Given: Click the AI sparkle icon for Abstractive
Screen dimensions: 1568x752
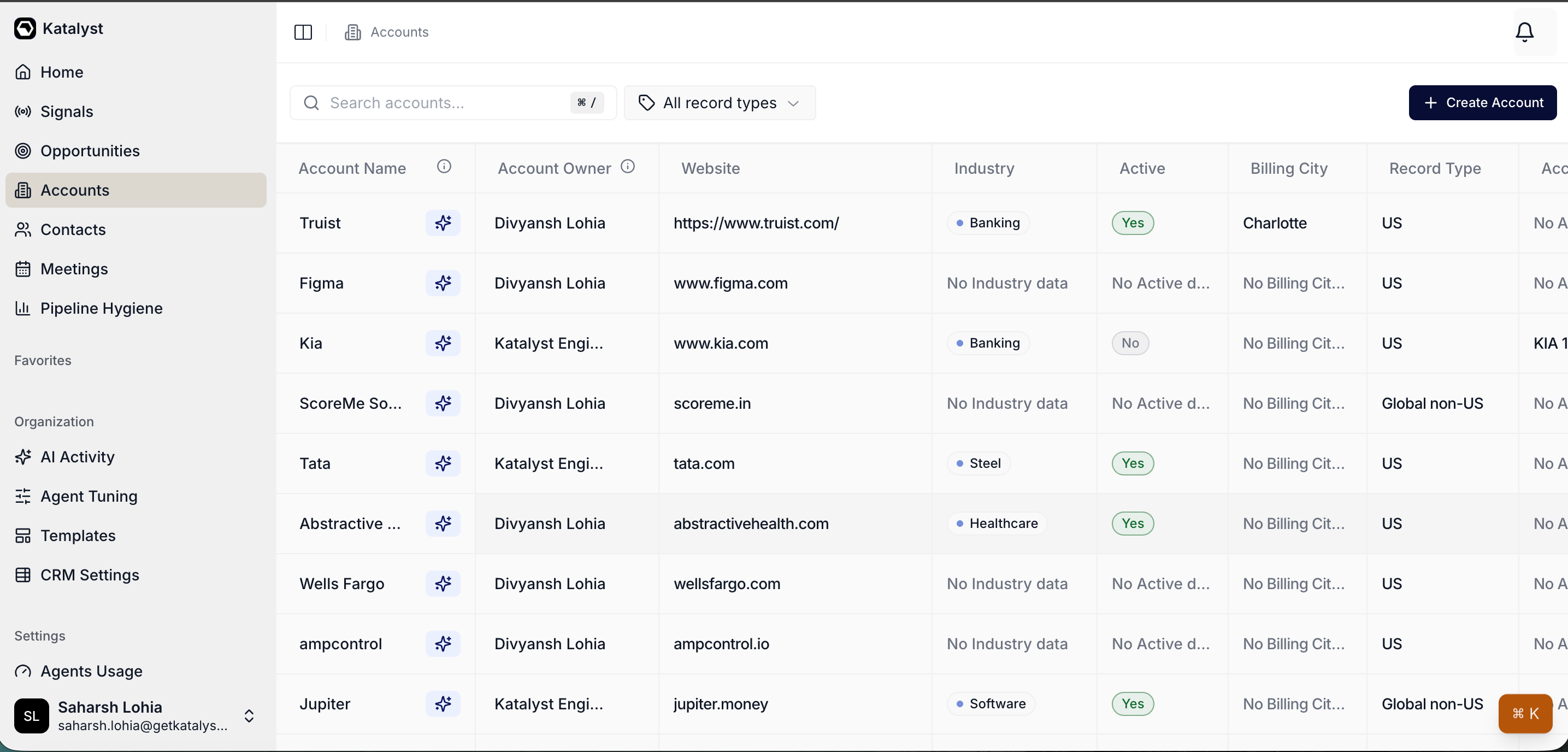Looking at the screenshot, I should [x=443, y=524].
